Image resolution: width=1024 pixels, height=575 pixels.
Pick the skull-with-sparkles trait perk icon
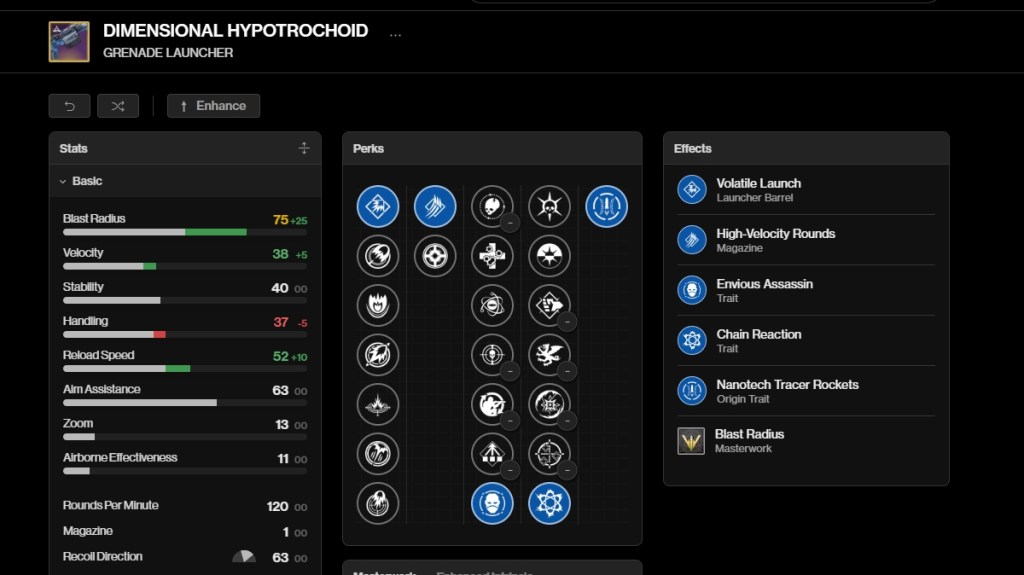click(x=492, y=206)
